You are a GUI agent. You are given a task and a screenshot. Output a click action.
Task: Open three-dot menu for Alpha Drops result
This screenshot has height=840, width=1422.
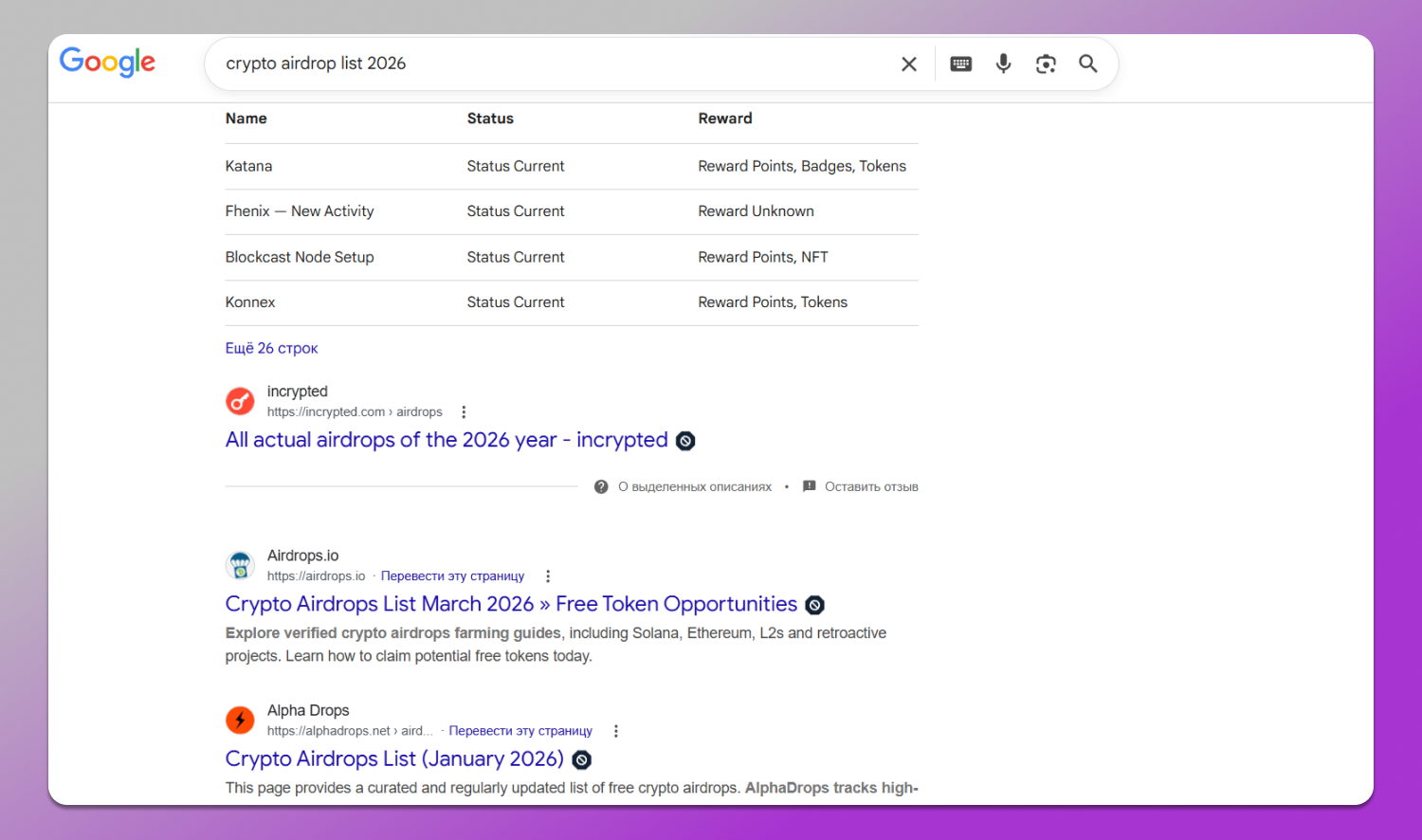tap(616, 731)
